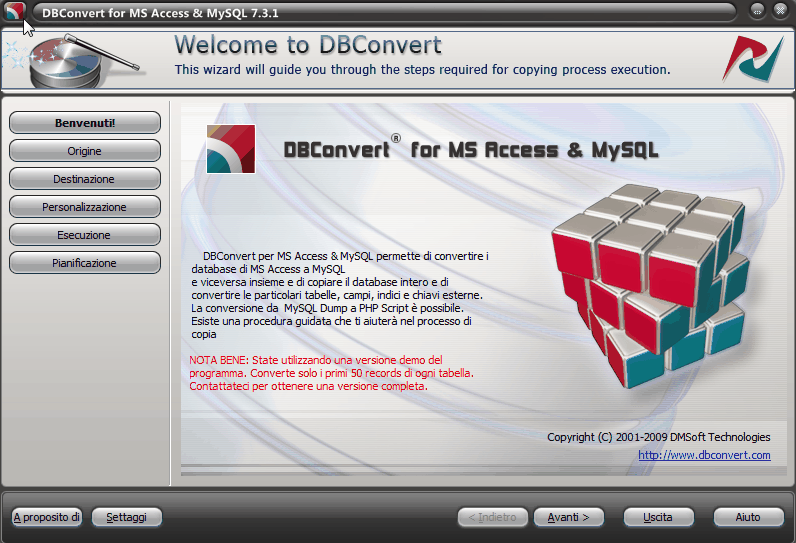Select the Pianificazione step

pos(85,262)
